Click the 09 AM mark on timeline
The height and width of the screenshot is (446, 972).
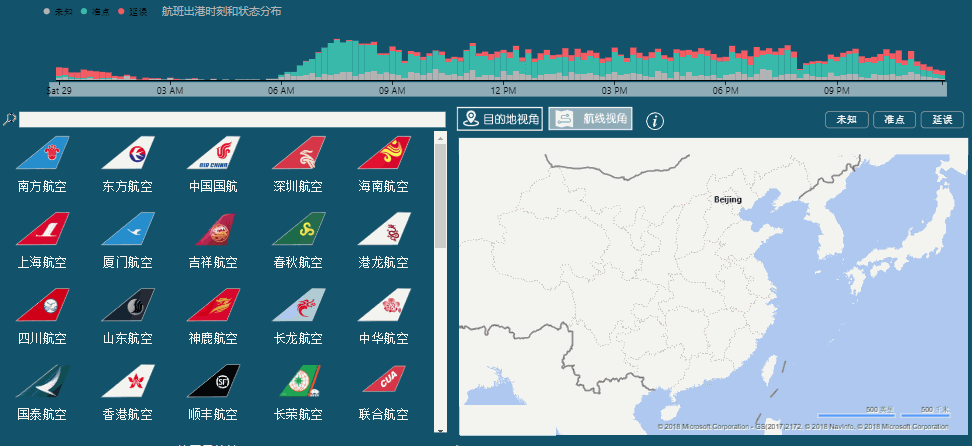(391, 91)
